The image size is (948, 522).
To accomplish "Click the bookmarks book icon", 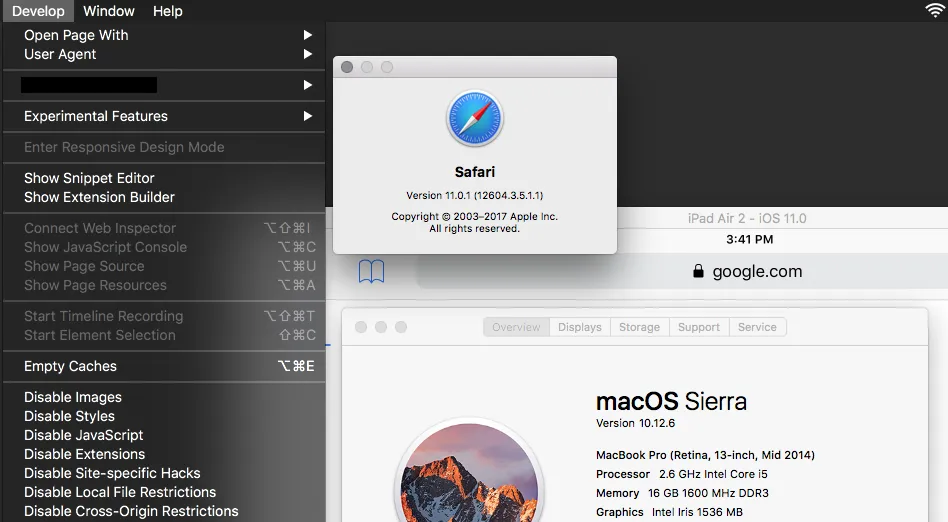I will pyautogui.click(x=371, y=272).
